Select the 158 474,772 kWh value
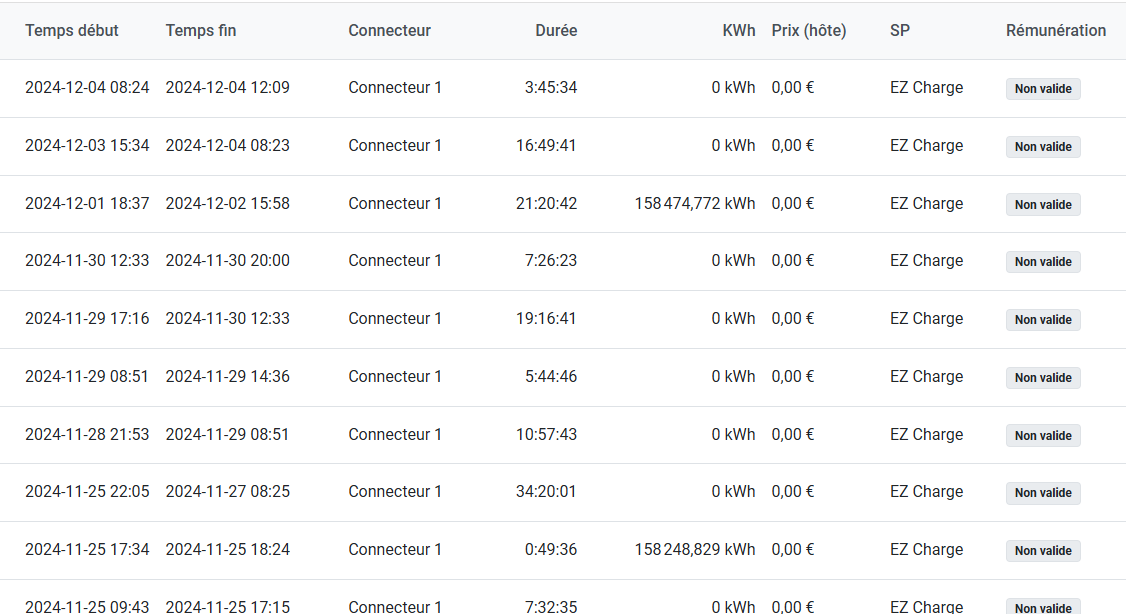 point(694,204)
